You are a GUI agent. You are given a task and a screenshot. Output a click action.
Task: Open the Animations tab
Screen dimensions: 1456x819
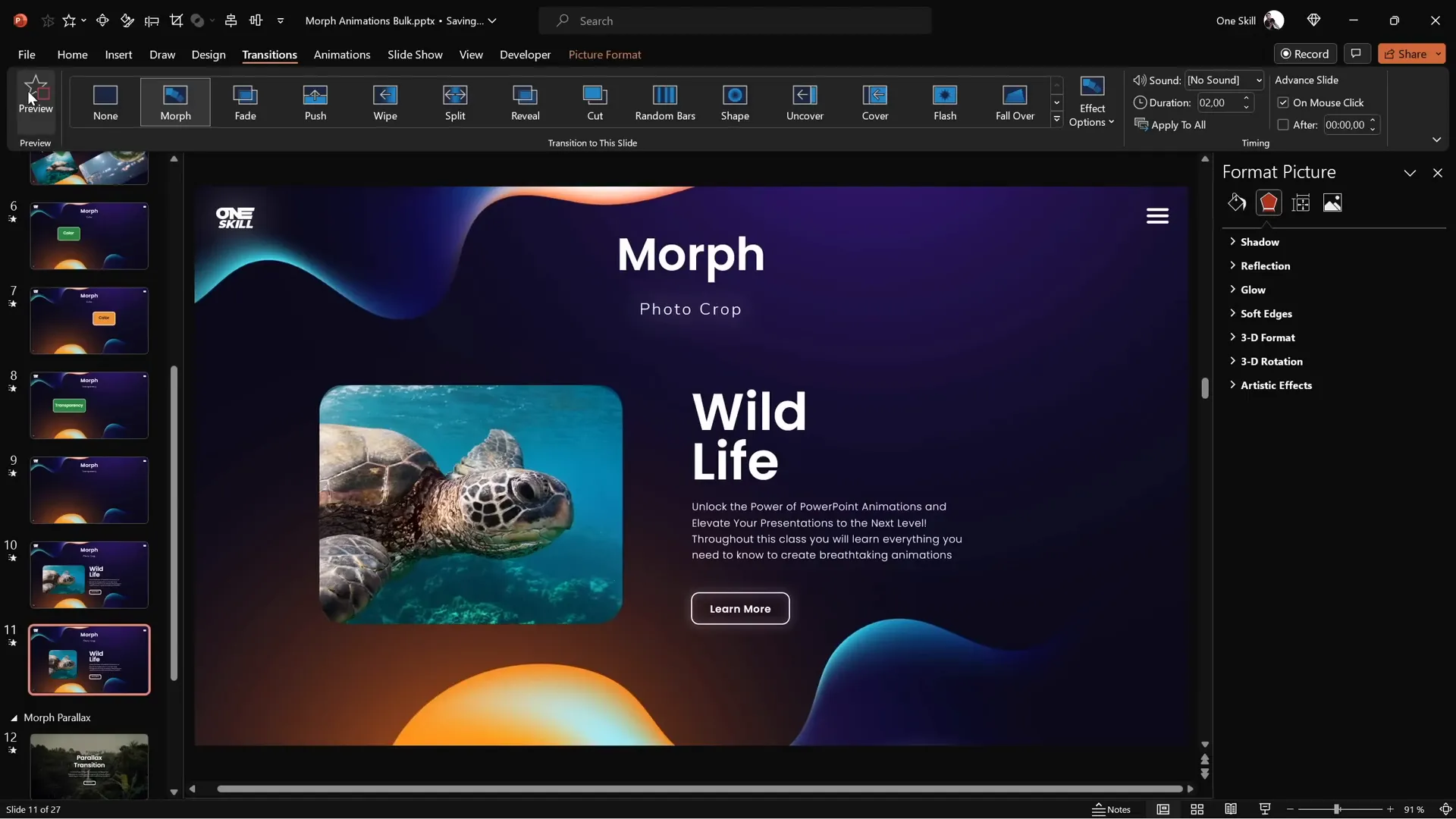342,54
